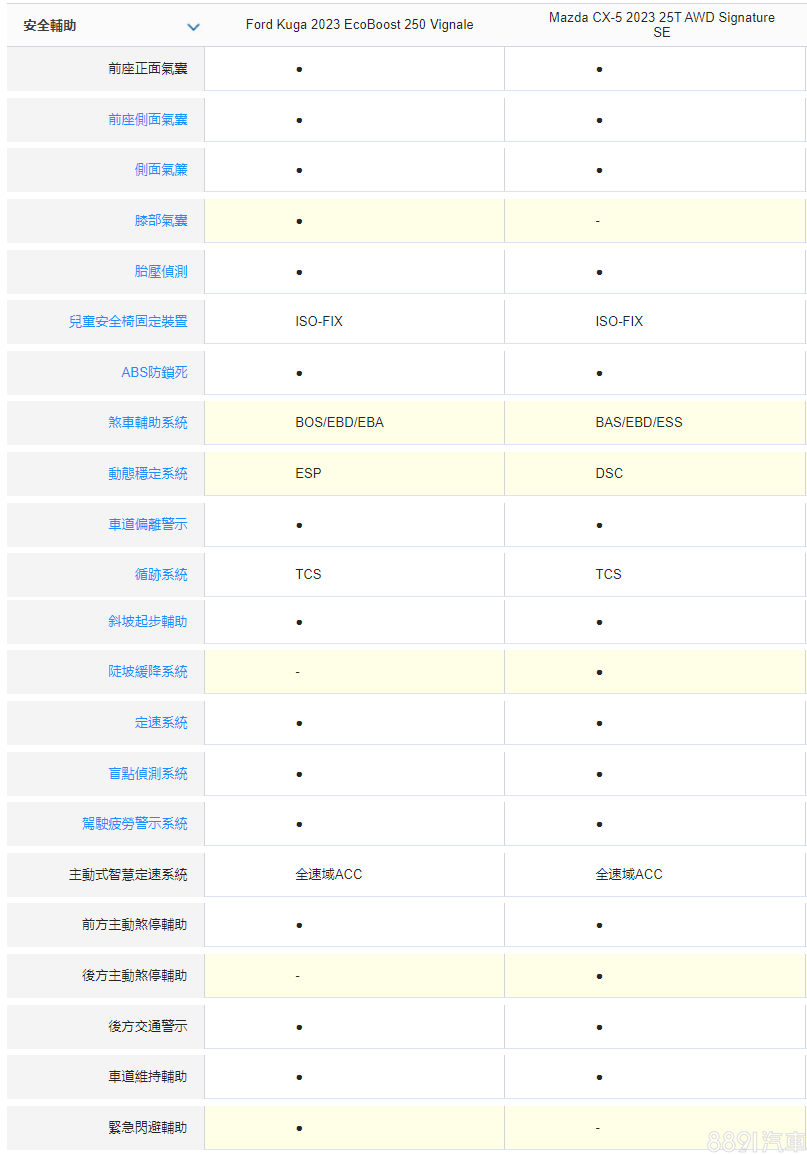
Task: Click the Mazda CX-5 2023 column header
Action: [x=661, y=25]
